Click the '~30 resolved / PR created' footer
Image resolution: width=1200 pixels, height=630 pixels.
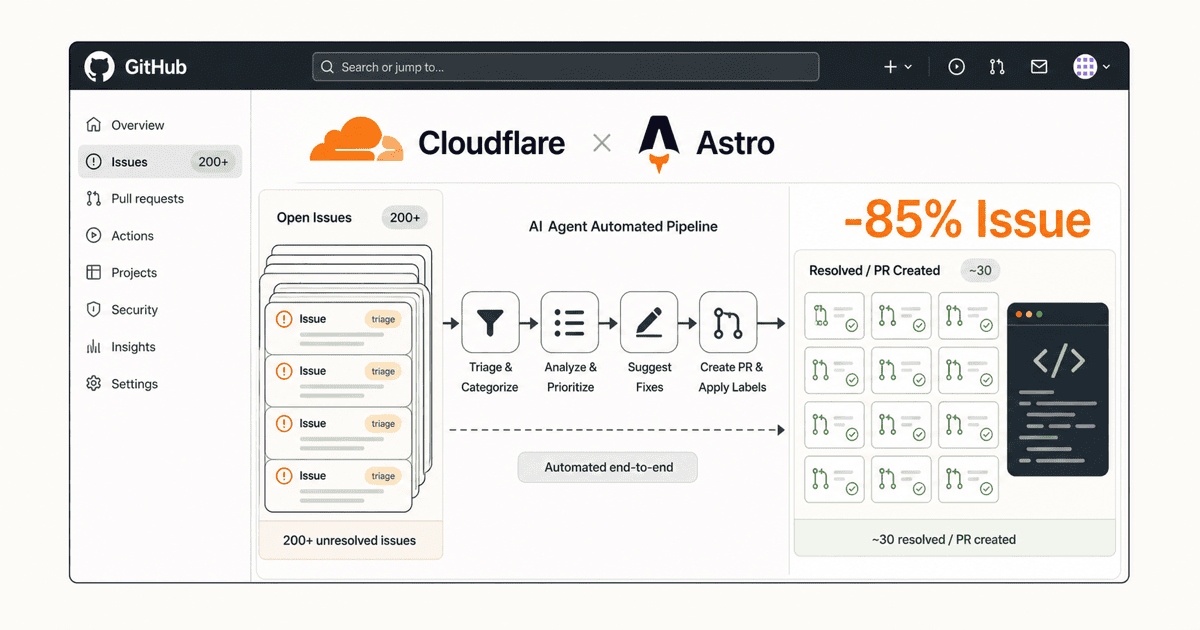(955, 539)
